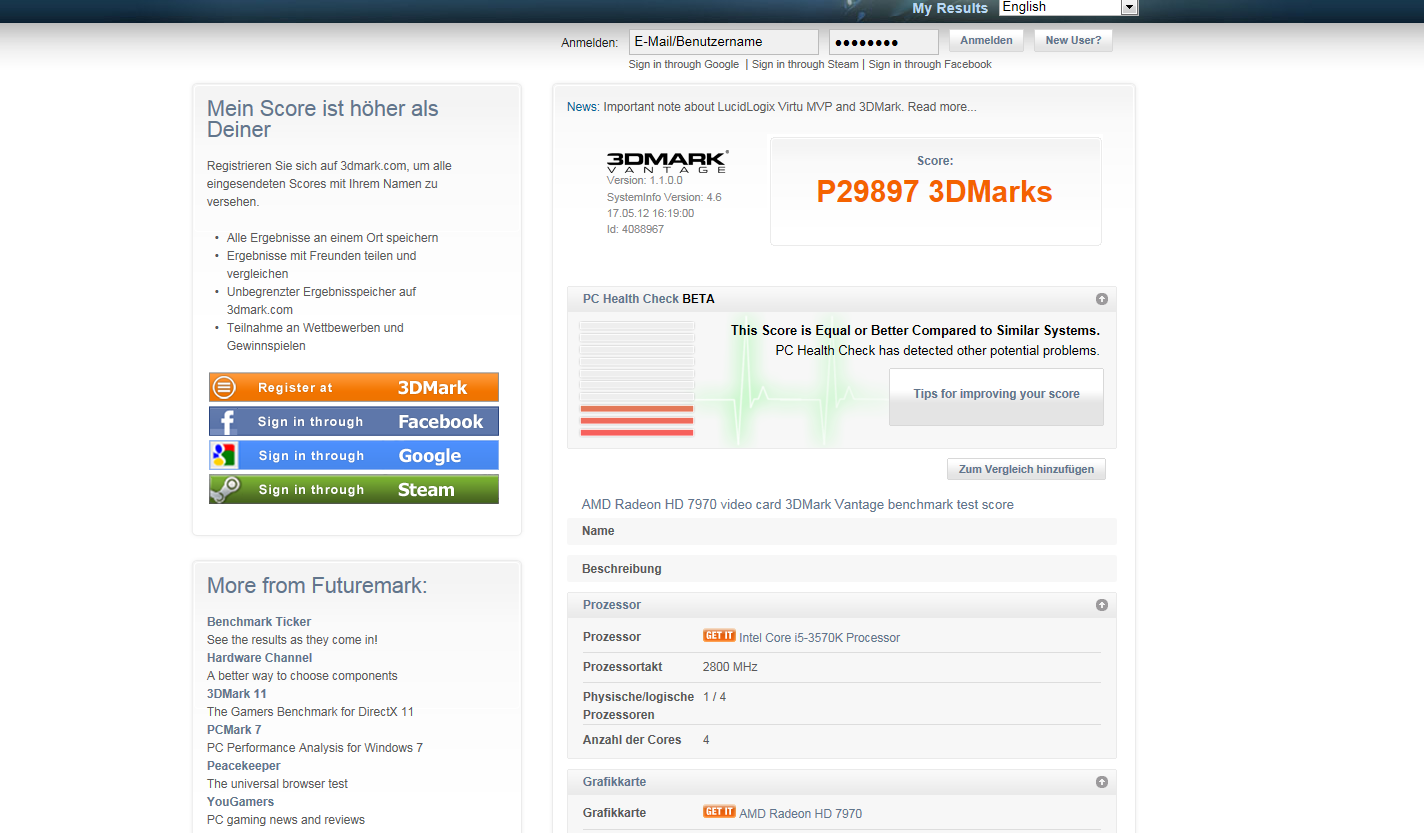
Task: Click the Physische/logische Prozessoren value 1 / 4
Action: (x=714, y=696)
